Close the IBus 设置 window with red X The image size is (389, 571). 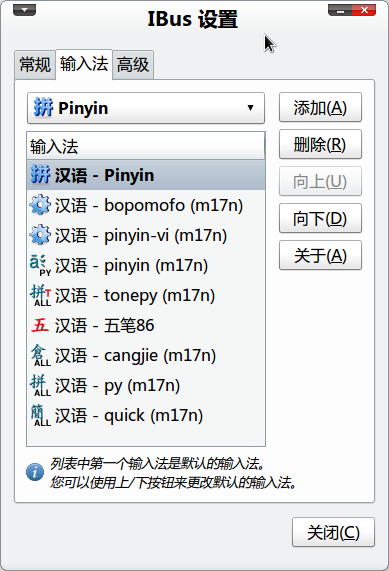364,10
